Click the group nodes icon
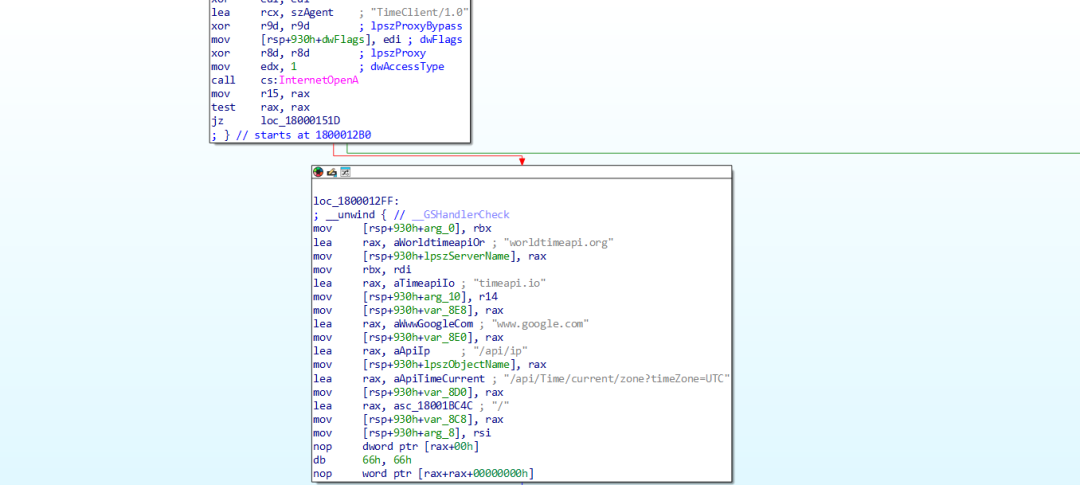Viewport: 1080px width, 485px height. coord(345,172)
